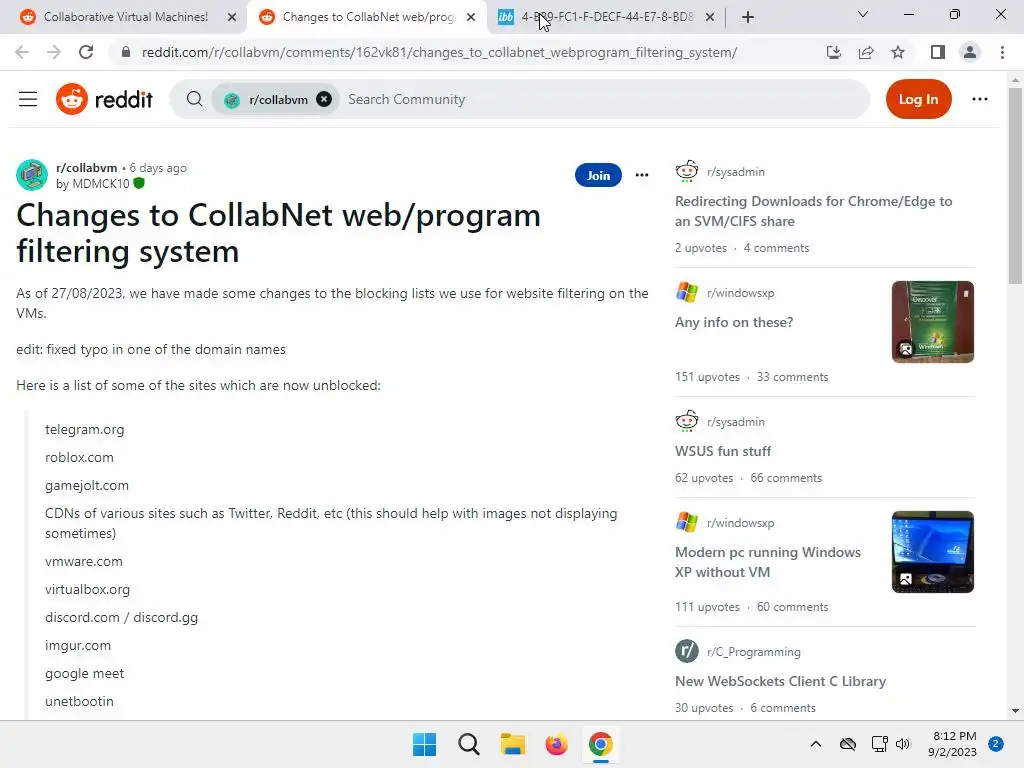Open File Explorer from the taskbar

(513, 744)
